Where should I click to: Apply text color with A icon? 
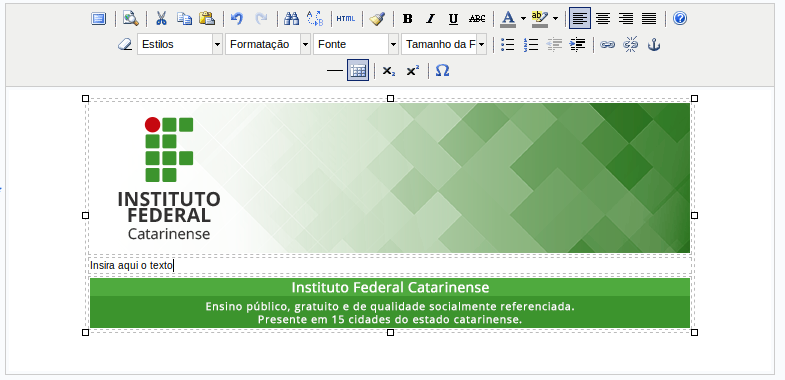(x=508, y=19)
